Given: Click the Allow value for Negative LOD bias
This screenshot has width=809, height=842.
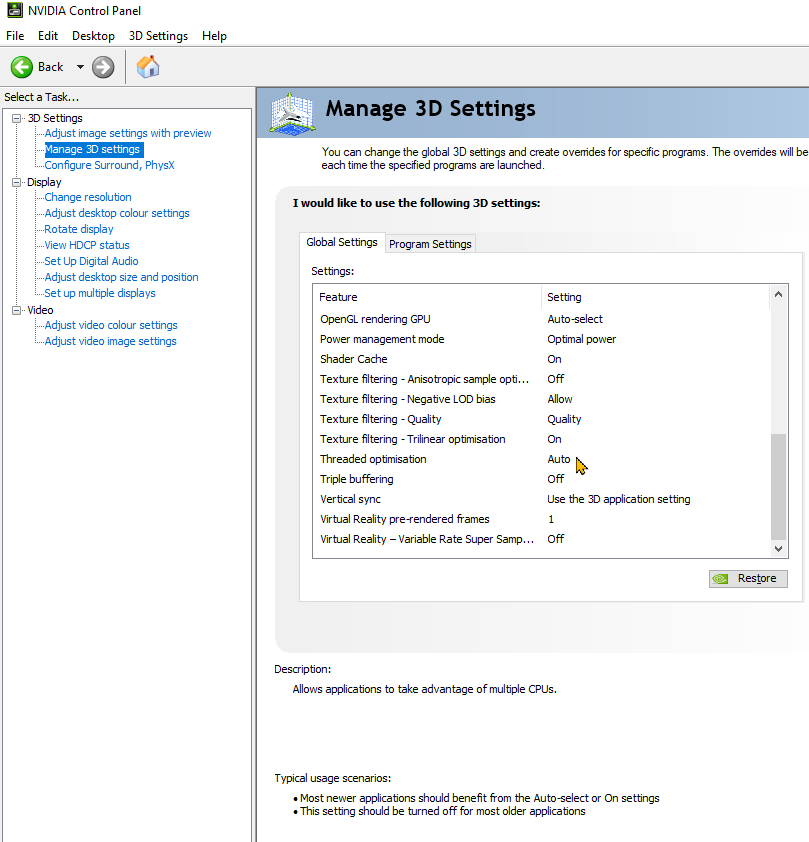Looking at the screenshot, I should pyautogui.click(x=560, y=399).
